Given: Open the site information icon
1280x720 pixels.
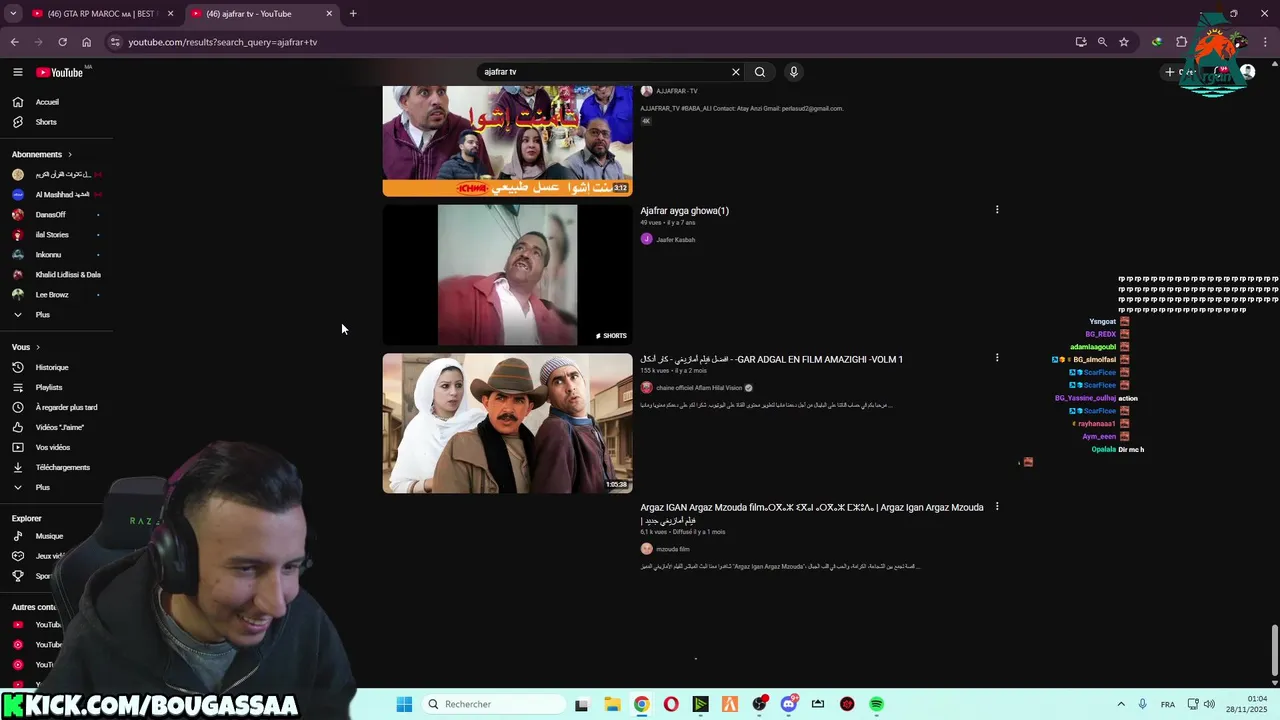Looking at the screenshot, I should [115, 42].
